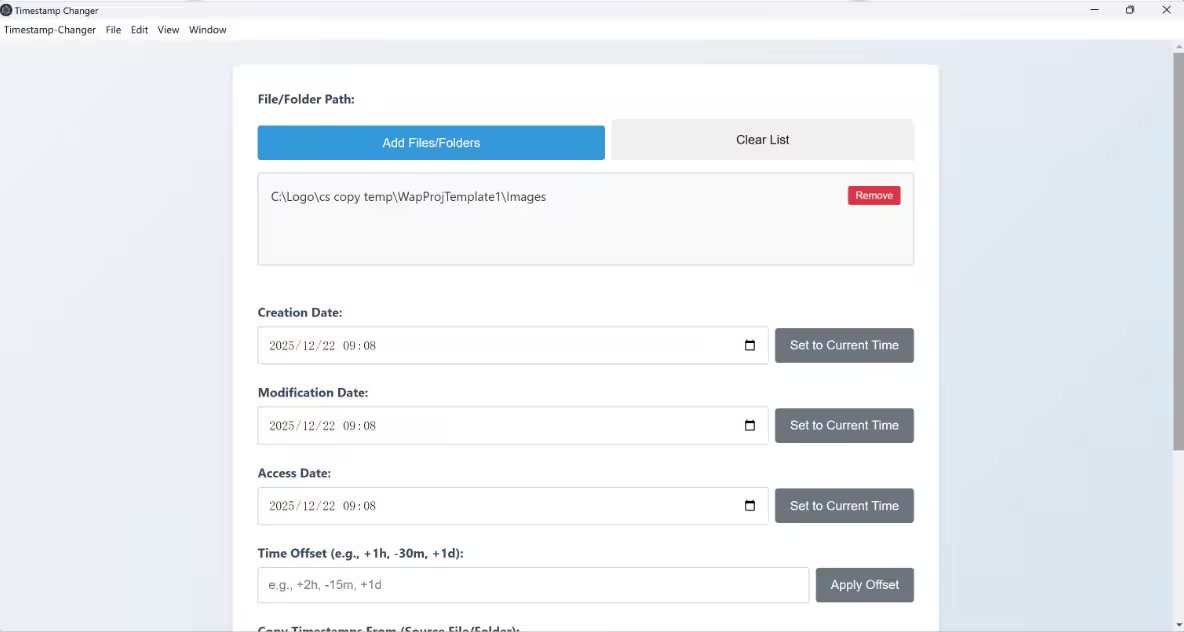Open the View menu
Image resolution: width=1184 pixels, height=632 pixels.
click(168, 30)
